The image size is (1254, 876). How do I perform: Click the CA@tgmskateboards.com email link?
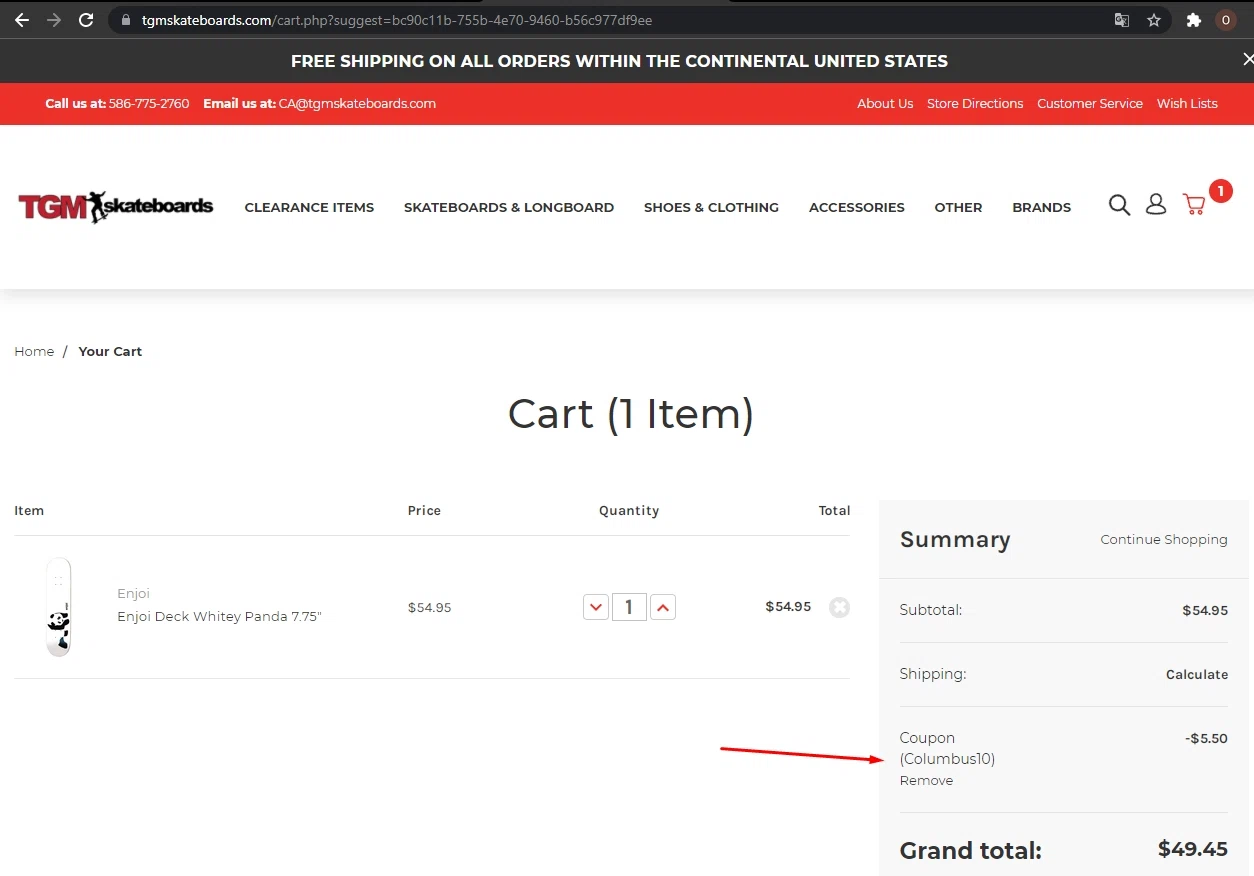point(358,103)
